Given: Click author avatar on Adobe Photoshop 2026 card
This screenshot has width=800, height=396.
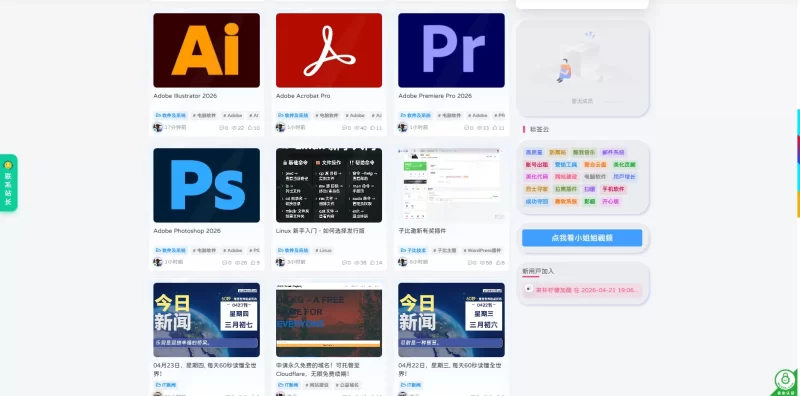Looking at the screenshot, I should (158, 262).
